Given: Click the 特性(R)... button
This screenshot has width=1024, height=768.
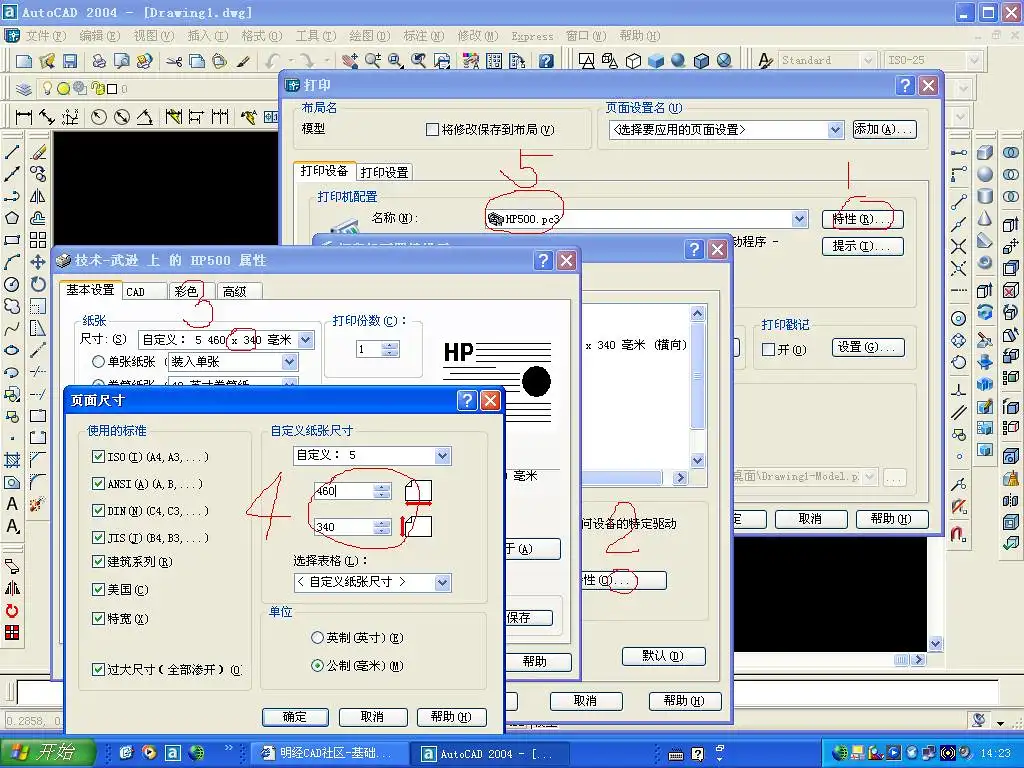Looking at the screenshot, I should click(863, 219).
